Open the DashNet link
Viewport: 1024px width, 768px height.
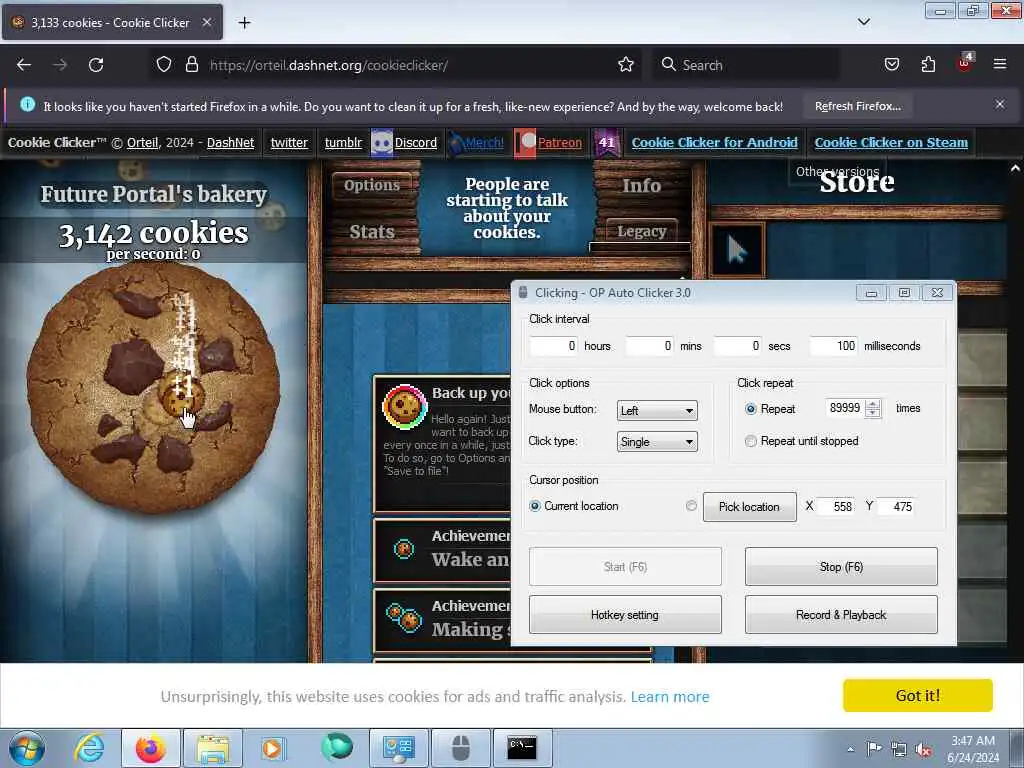[x=231, y=142]
